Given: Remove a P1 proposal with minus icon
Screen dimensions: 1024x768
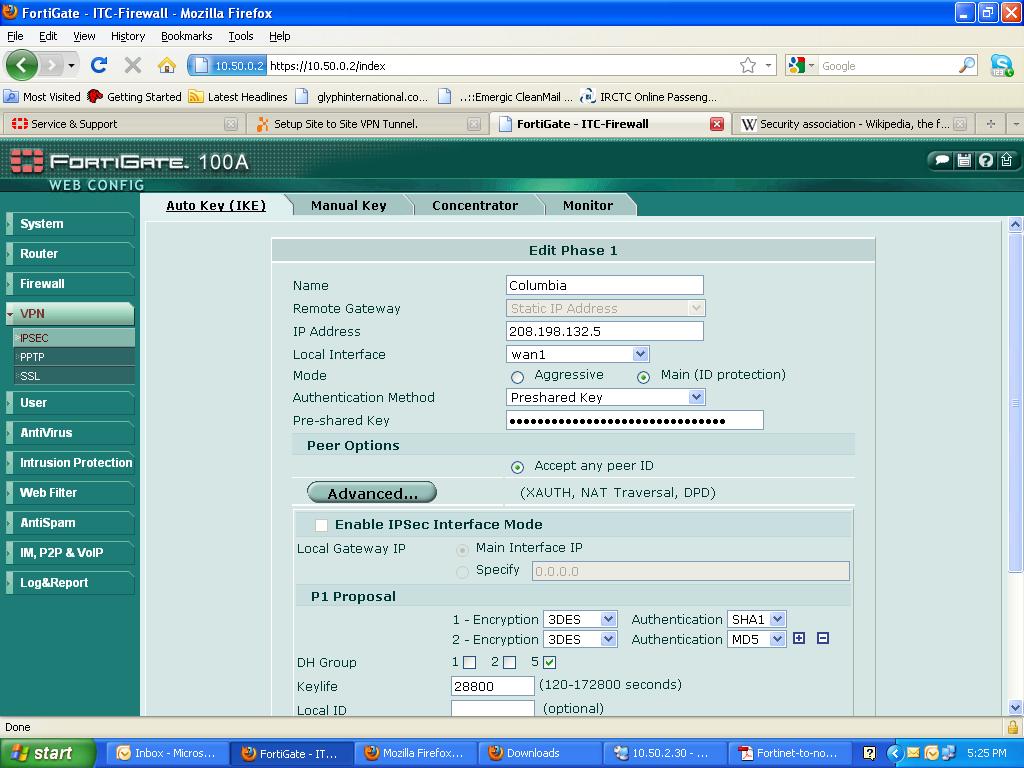Looking at the screenshot, I should coord(823,638).
